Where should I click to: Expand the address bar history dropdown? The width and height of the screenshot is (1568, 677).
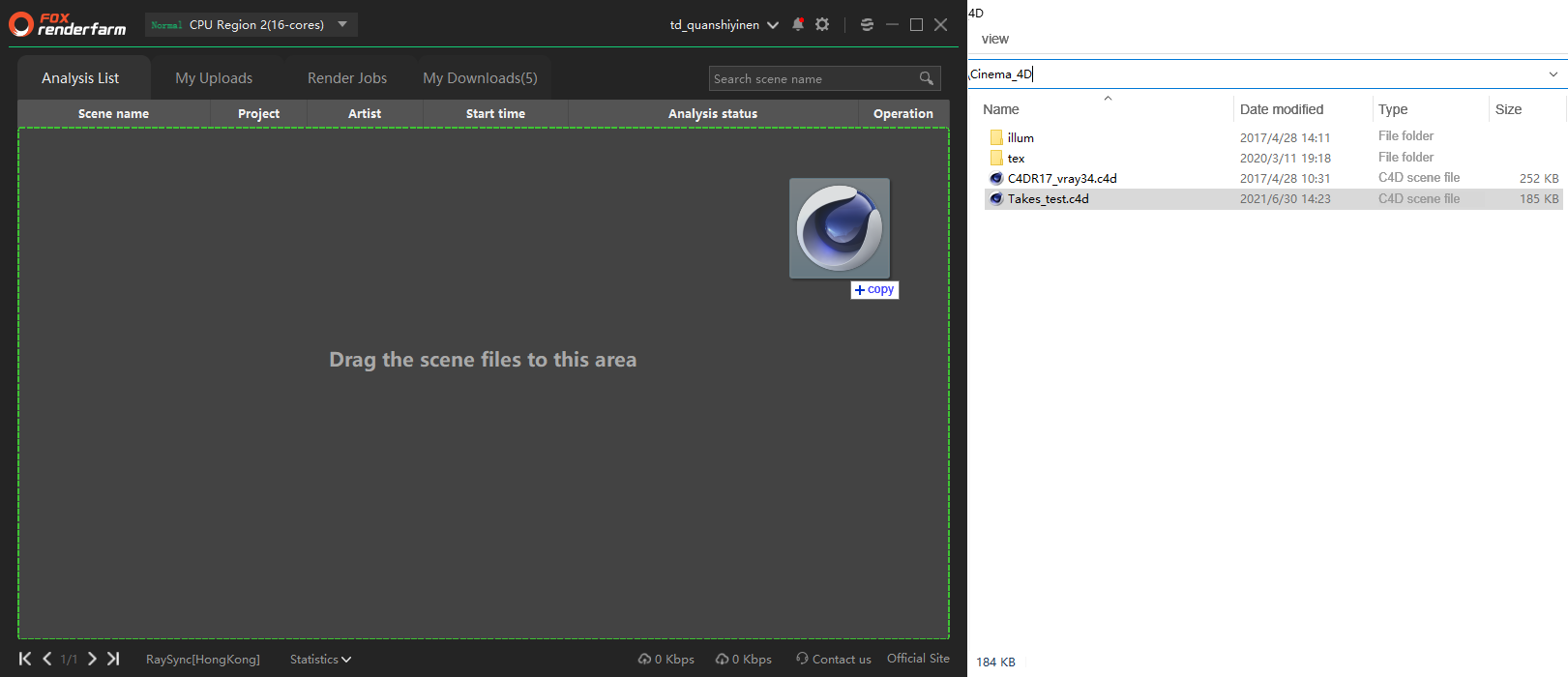point(1553,74)
